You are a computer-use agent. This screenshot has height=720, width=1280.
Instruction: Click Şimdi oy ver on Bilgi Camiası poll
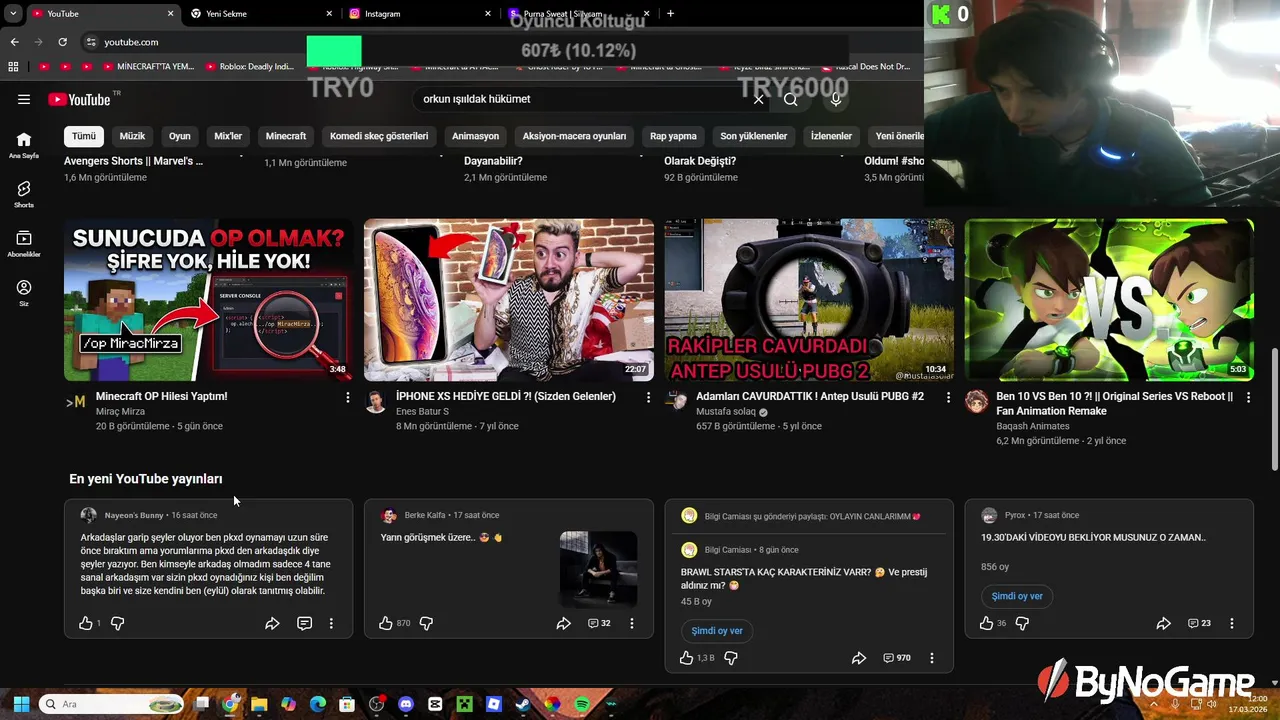tap(717, 631)
